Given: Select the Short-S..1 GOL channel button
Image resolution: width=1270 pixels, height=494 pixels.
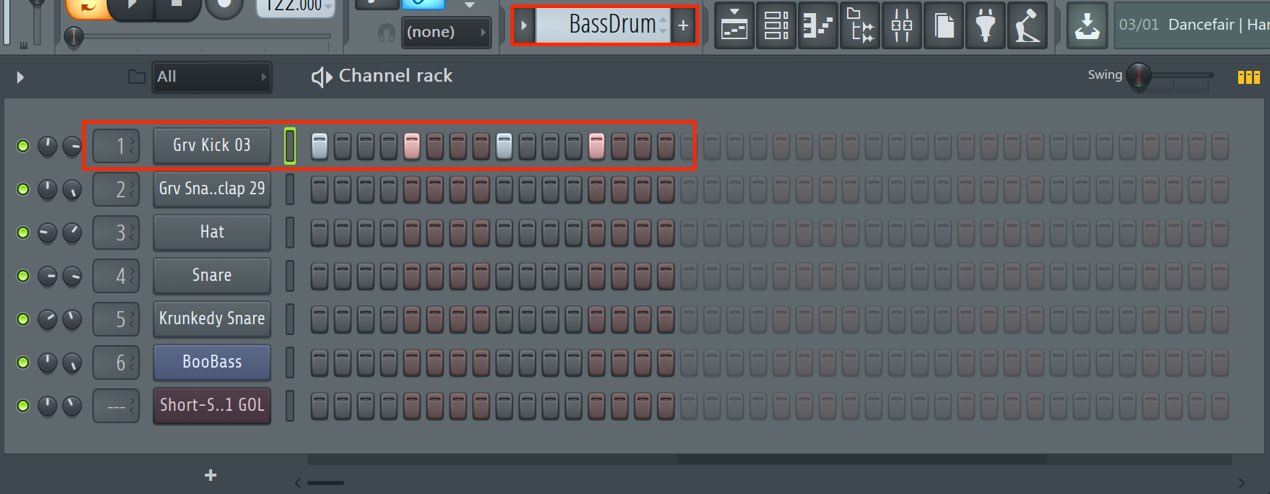Looking at the screenshot, I should click(x=212, y=406).
